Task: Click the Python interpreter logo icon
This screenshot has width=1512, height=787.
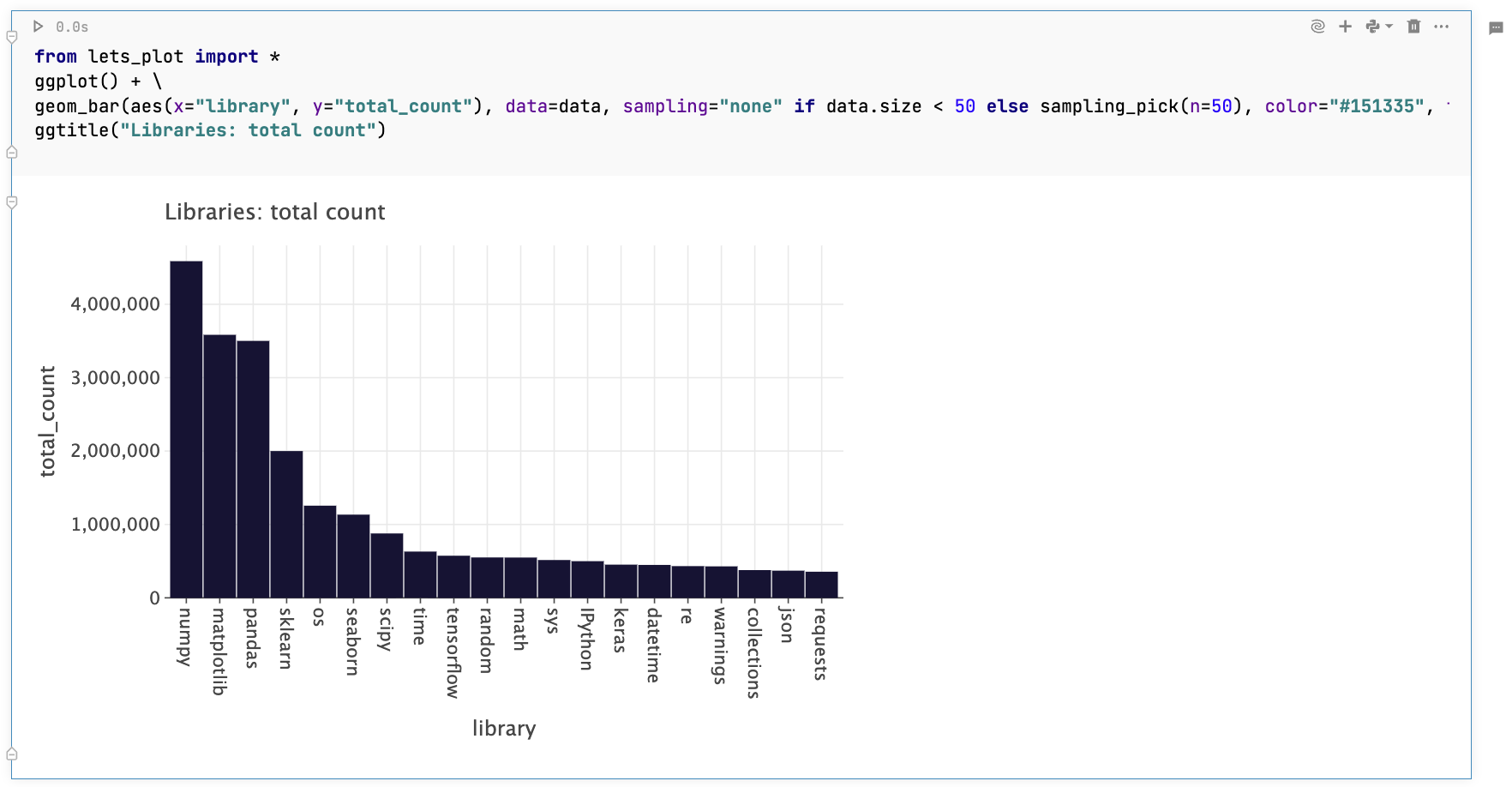Action: (x=1373, y=27)
